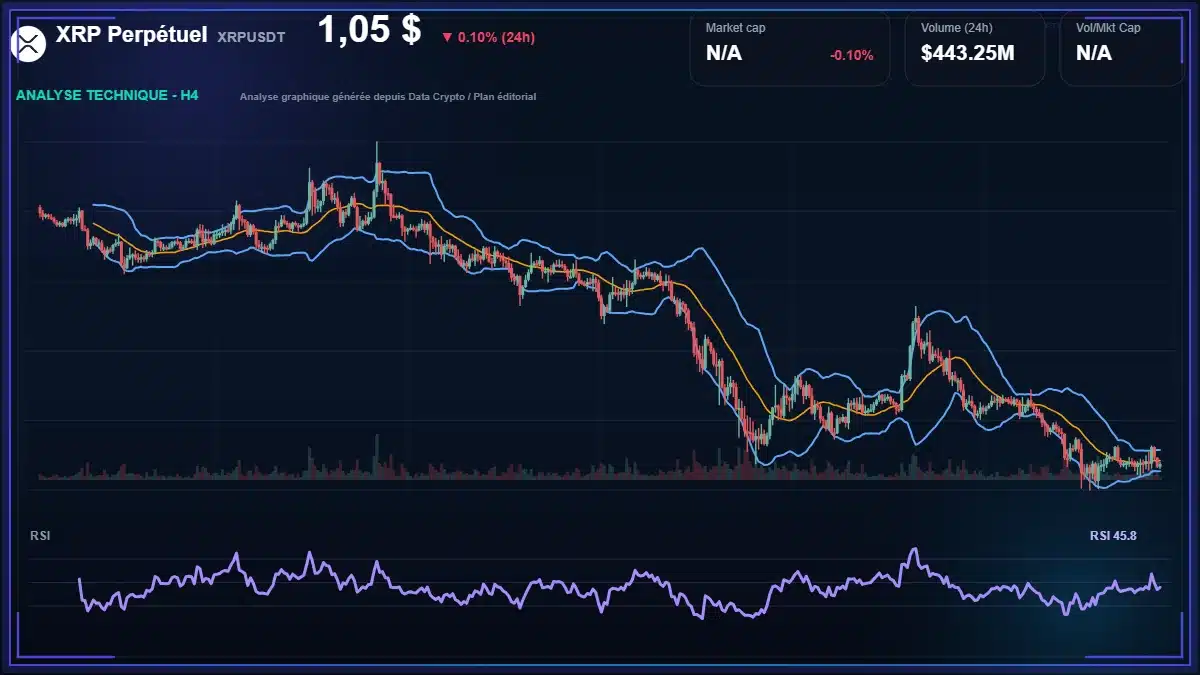Click the Vol/Mkt Cap label
This screenshot has width=1200, height=675.
[x=1108, y=28]
